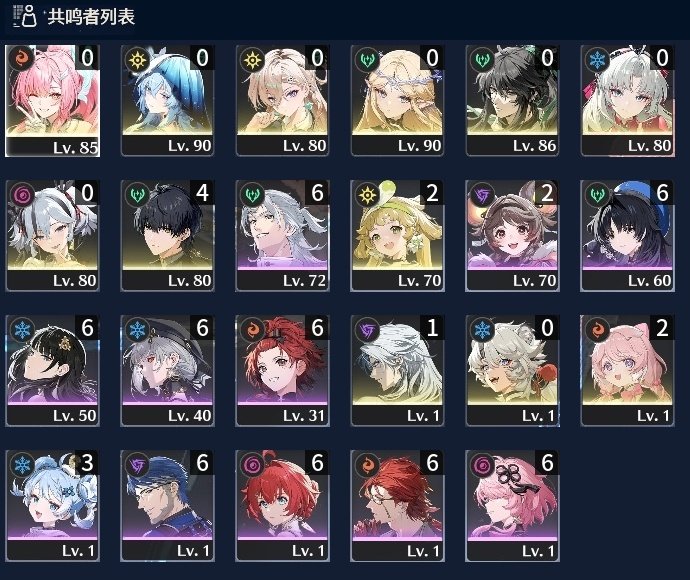Click the resonator list header icon

coord(25,16)
